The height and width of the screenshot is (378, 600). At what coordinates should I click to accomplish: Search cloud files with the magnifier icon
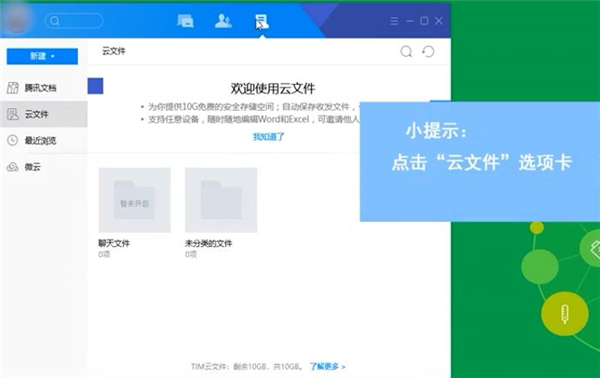point(406,51)
